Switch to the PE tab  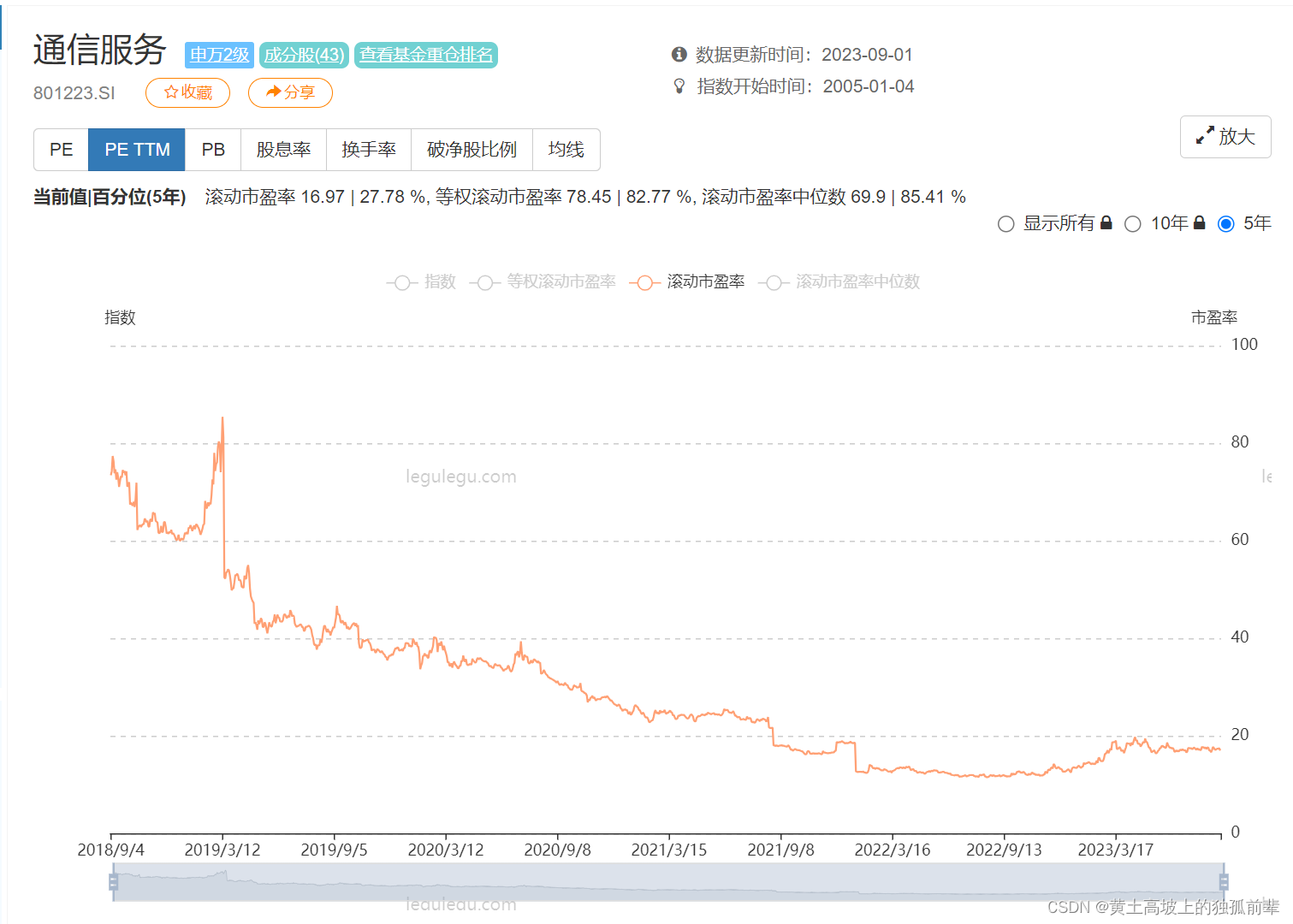[x=62, y=150]
